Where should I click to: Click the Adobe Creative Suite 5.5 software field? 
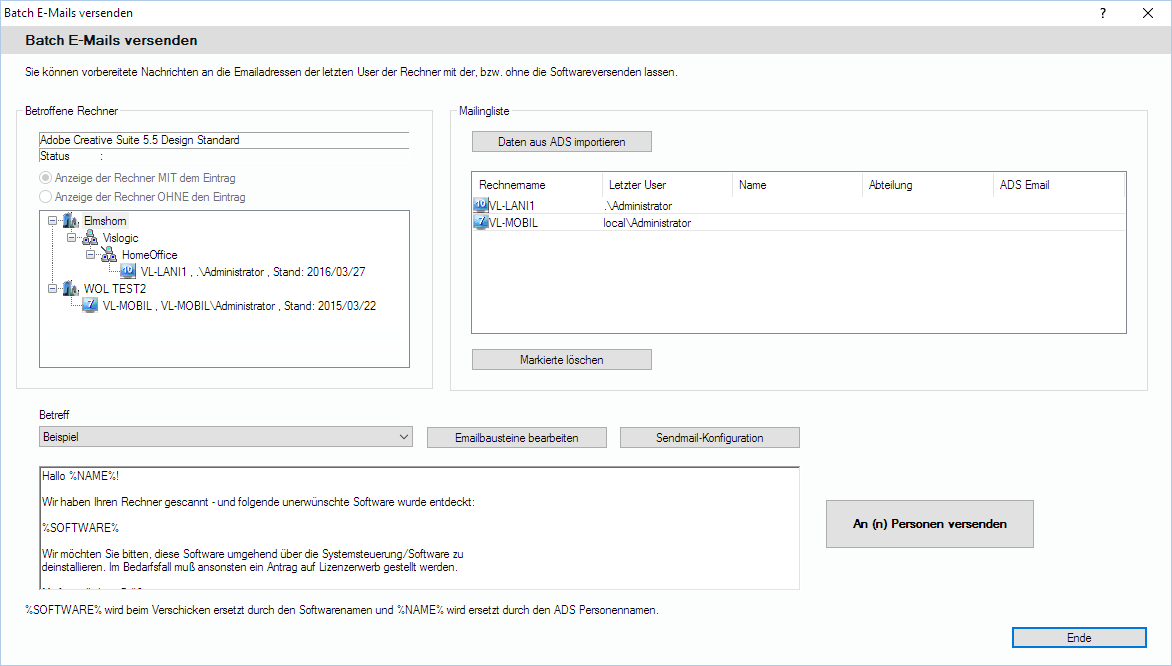coord(223,140)
